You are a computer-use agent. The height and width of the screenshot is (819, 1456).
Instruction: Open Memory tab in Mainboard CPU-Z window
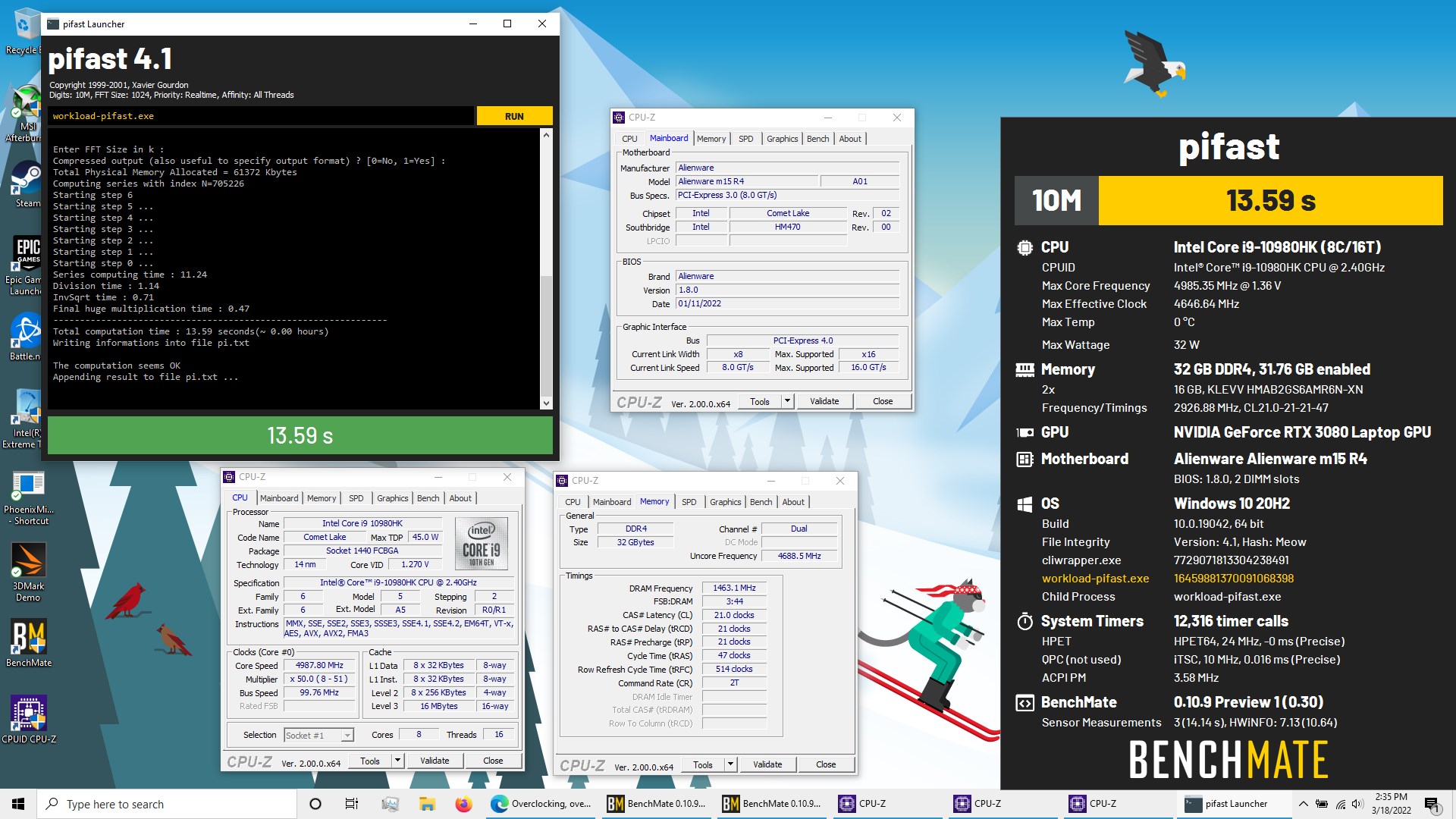(x=711, y=139)
